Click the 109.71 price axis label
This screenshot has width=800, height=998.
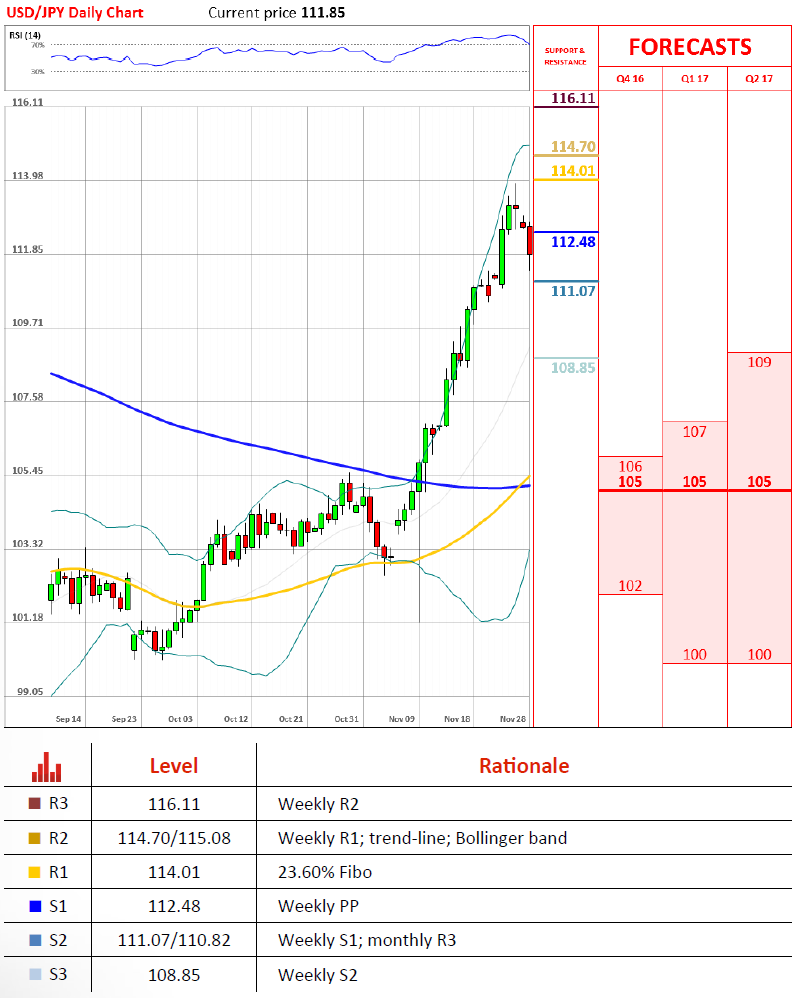coord(27,323)
